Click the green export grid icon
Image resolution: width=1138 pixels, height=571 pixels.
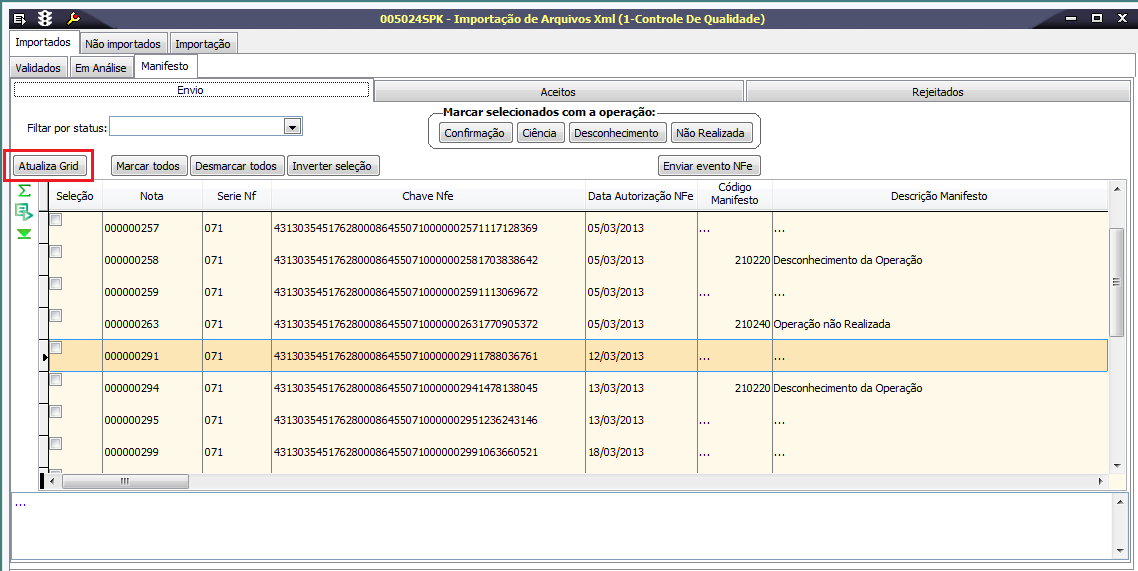pos(24,212)
